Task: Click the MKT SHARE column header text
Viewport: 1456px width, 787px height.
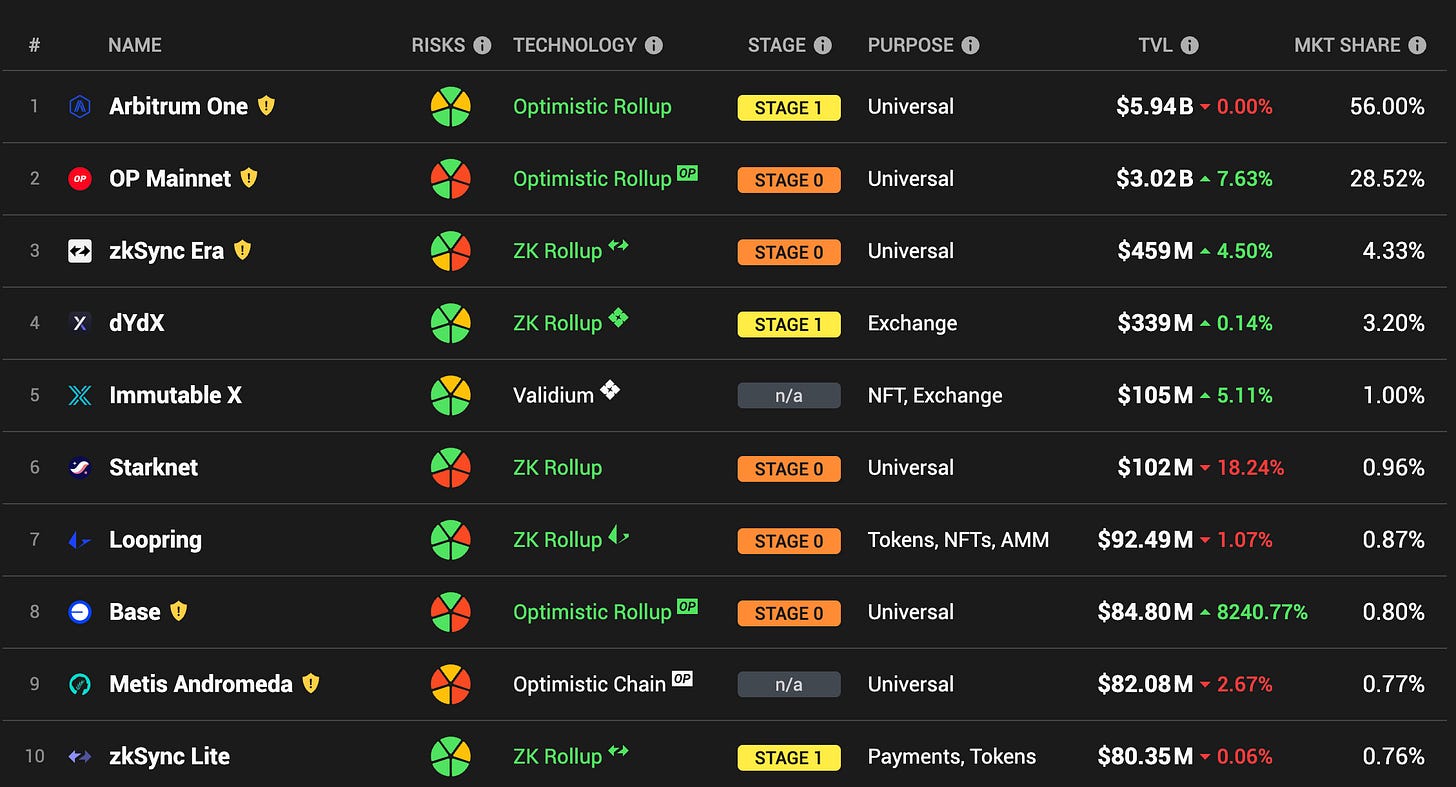Action: [1347, 45]
